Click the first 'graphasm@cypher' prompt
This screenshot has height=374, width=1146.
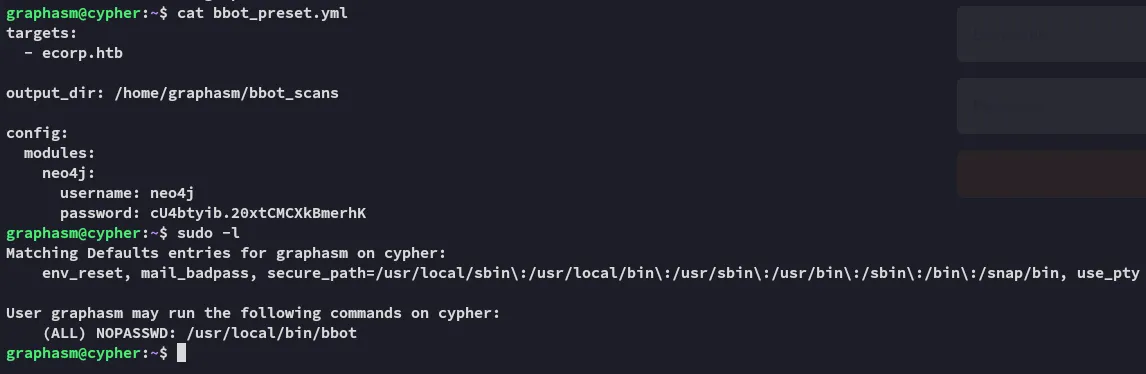77,13
